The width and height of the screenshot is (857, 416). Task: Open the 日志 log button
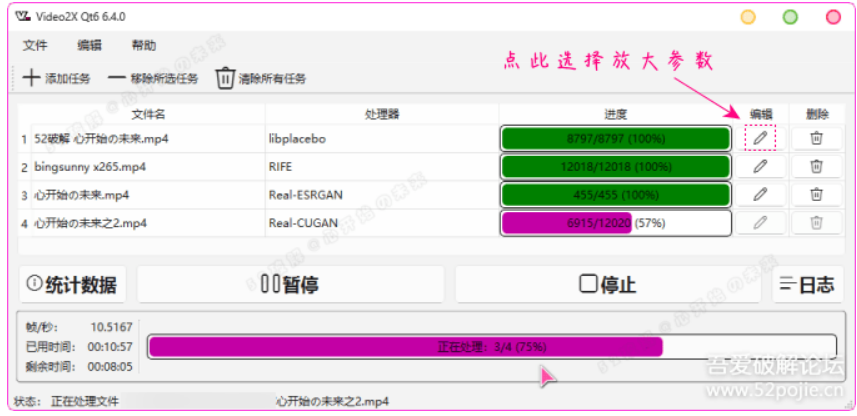[x=807, y=284]
